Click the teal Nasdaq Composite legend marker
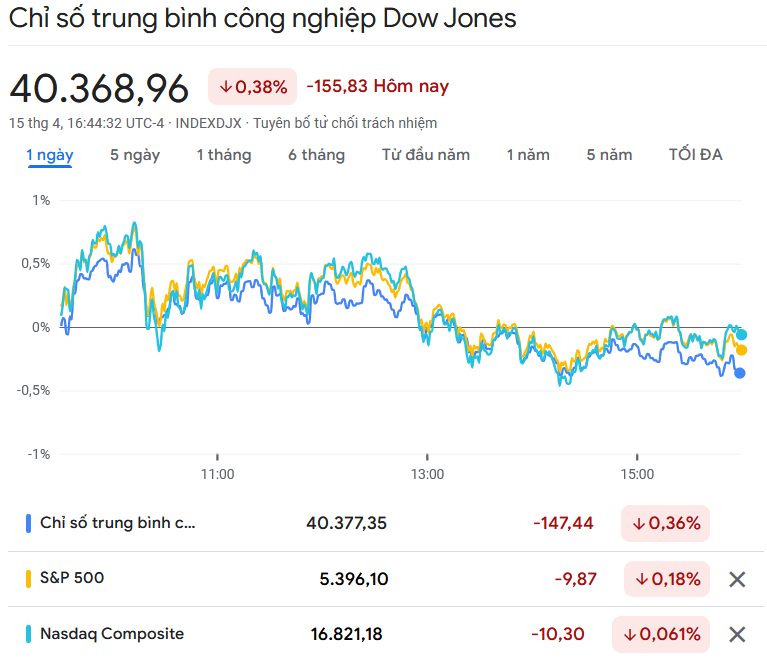Screen dimensions: 767x661 [x=28, y=634]
